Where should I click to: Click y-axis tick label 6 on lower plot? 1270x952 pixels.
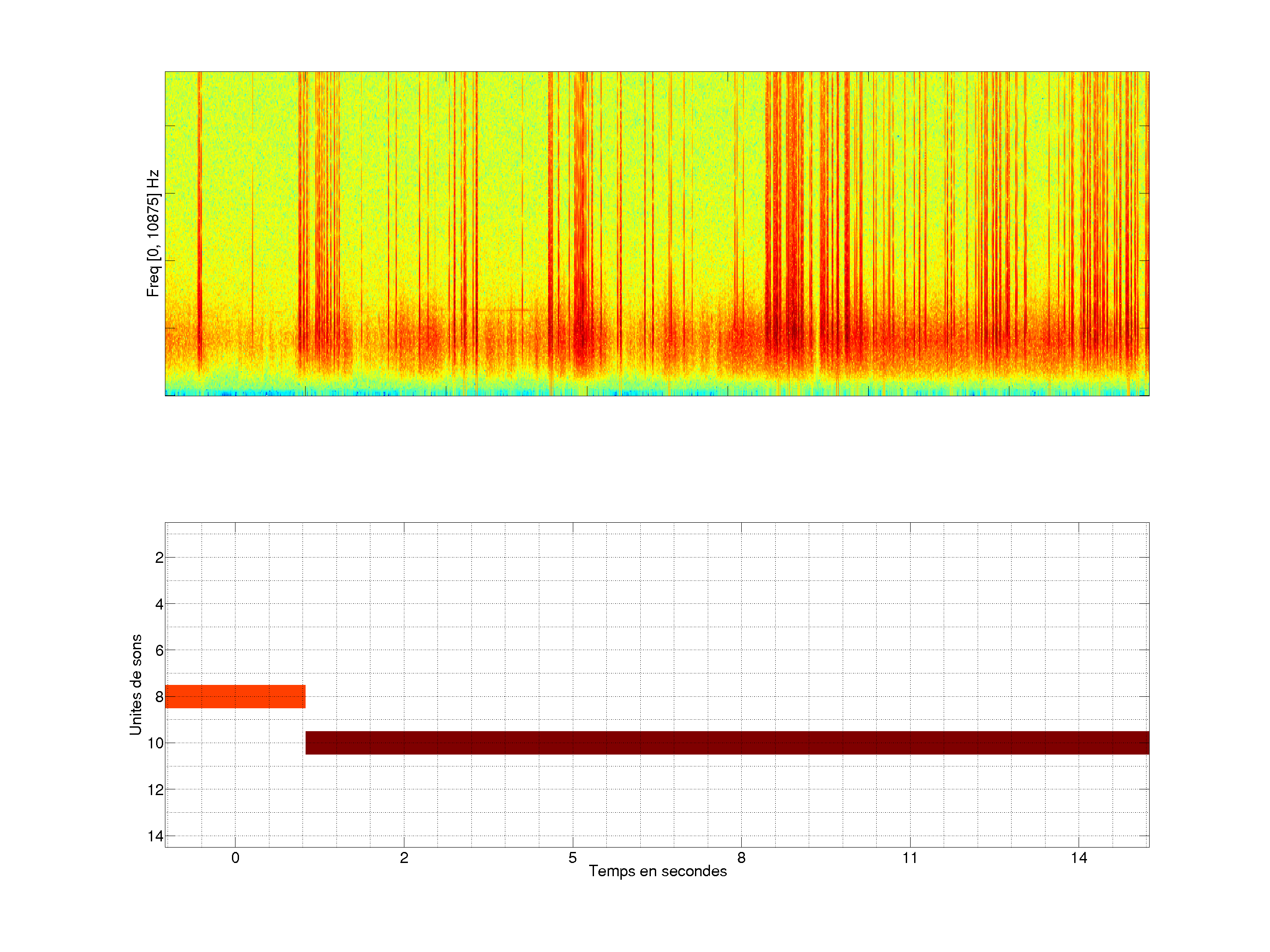(x=159, y=650)
